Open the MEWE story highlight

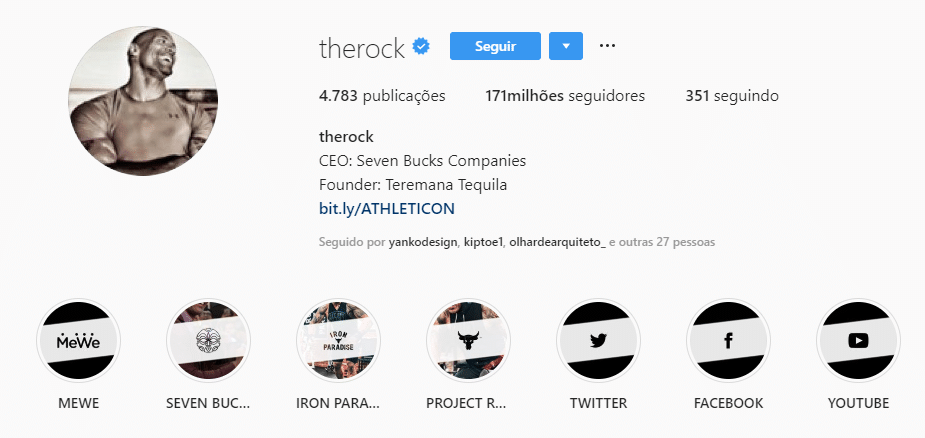(78, 341)
